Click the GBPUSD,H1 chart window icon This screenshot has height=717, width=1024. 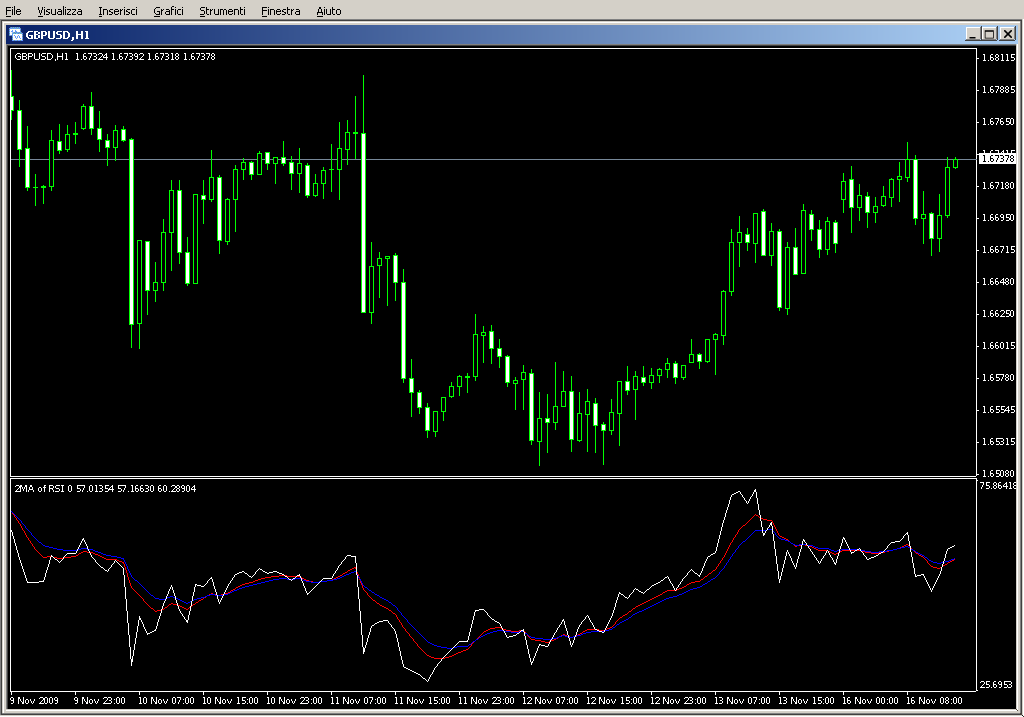[16, 35]
